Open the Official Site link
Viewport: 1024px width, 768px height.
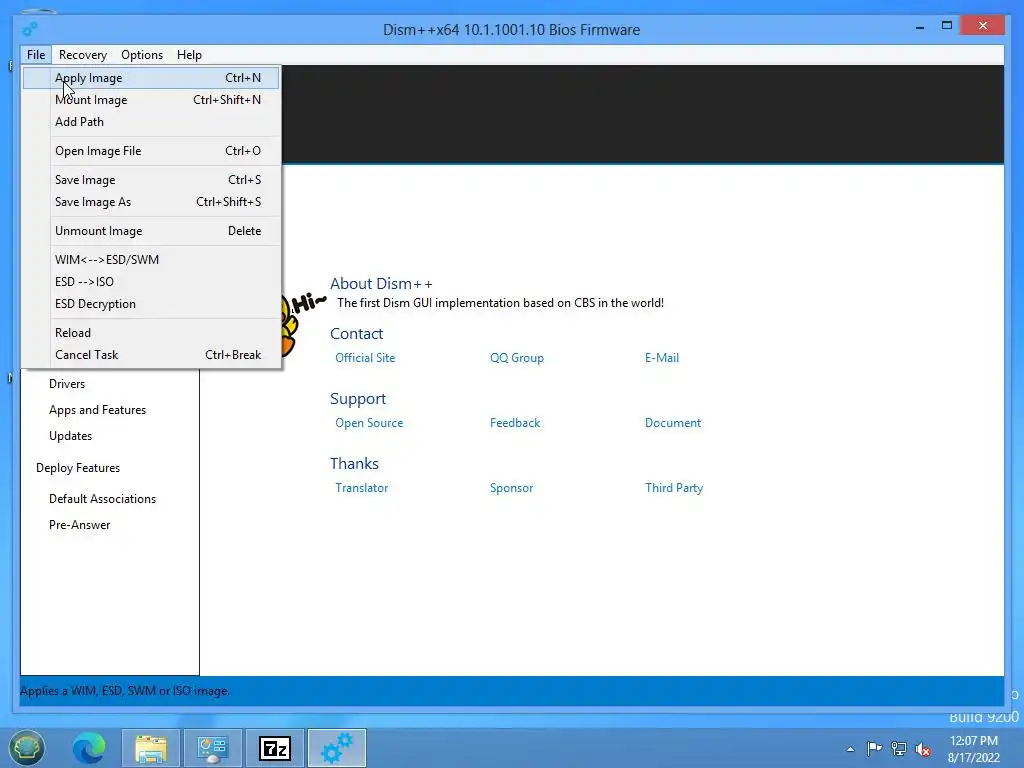click(x=365, y=358)
